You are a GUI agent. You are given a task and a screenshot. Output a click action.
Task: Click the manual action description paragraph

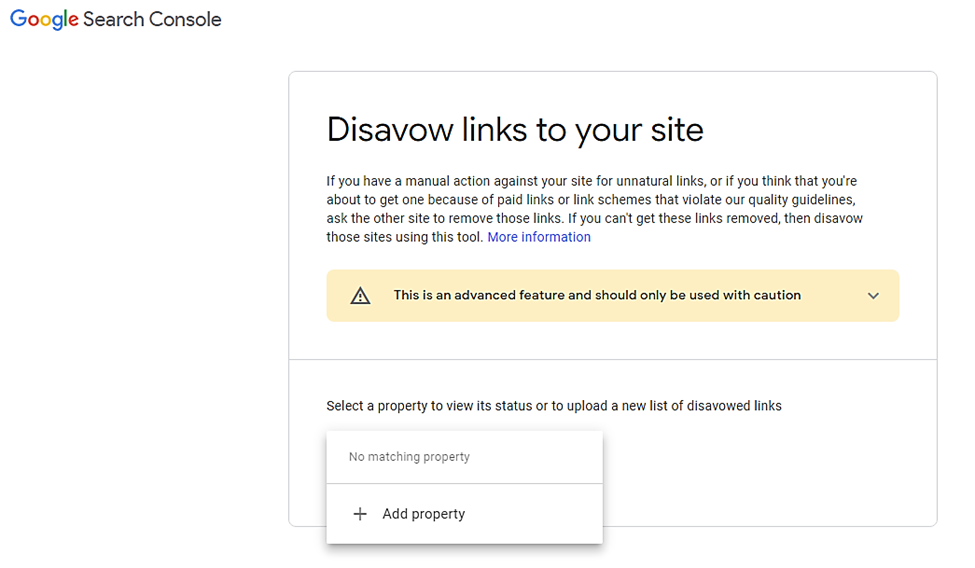tap(594, 209)
